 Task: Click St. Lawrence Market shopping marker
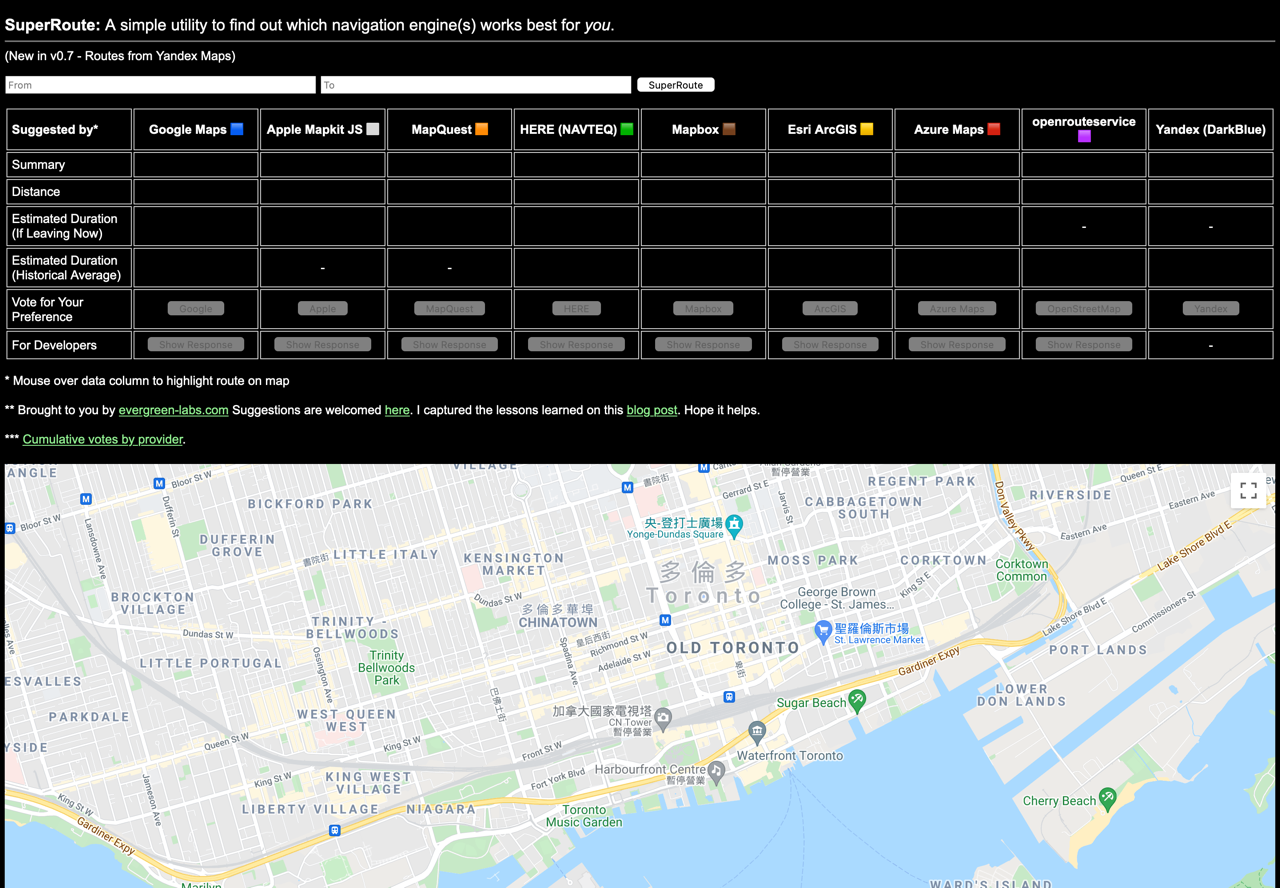823,630
